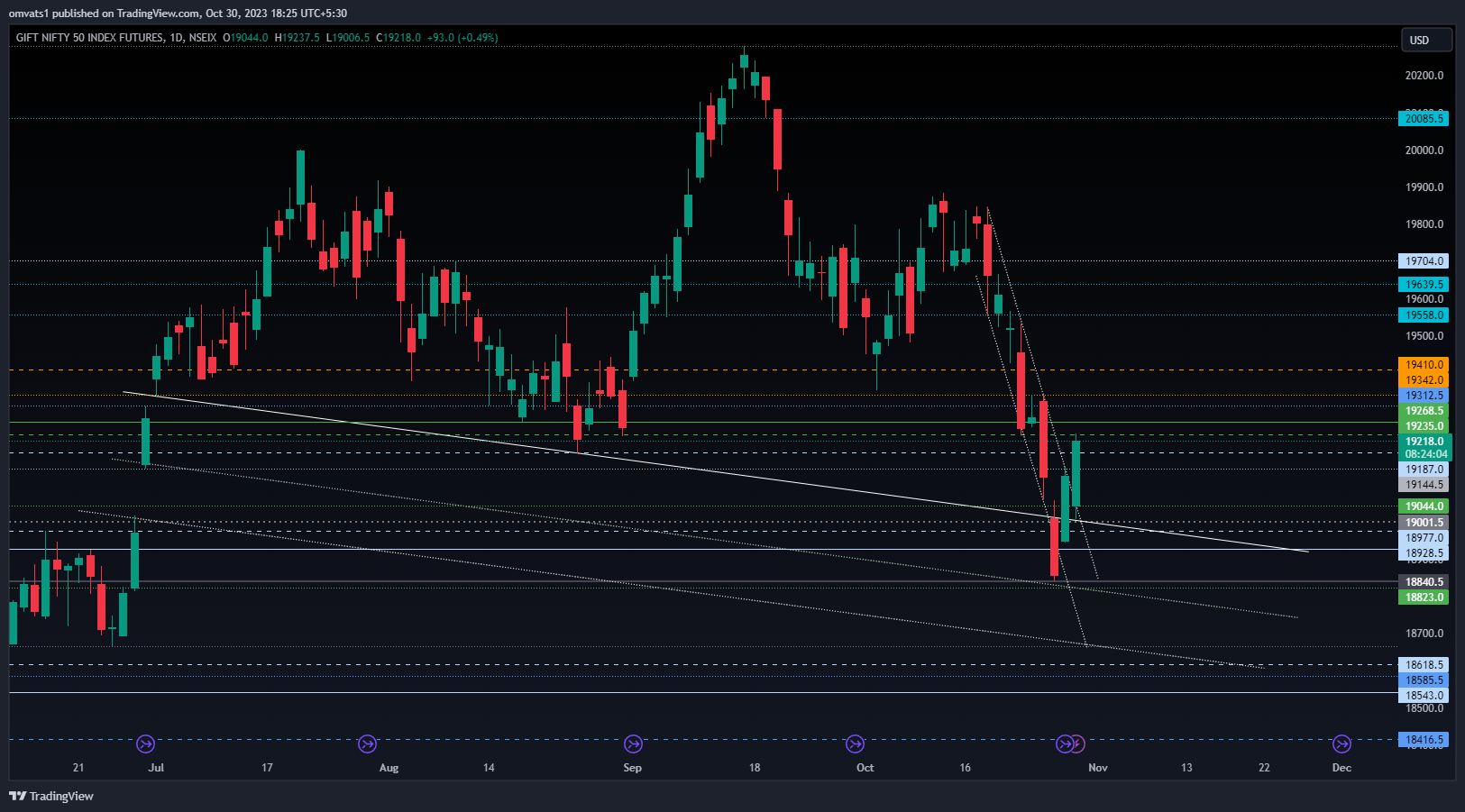Click the 20000.0 price scale tick

pyautogui.click(x=1424, y=151)
